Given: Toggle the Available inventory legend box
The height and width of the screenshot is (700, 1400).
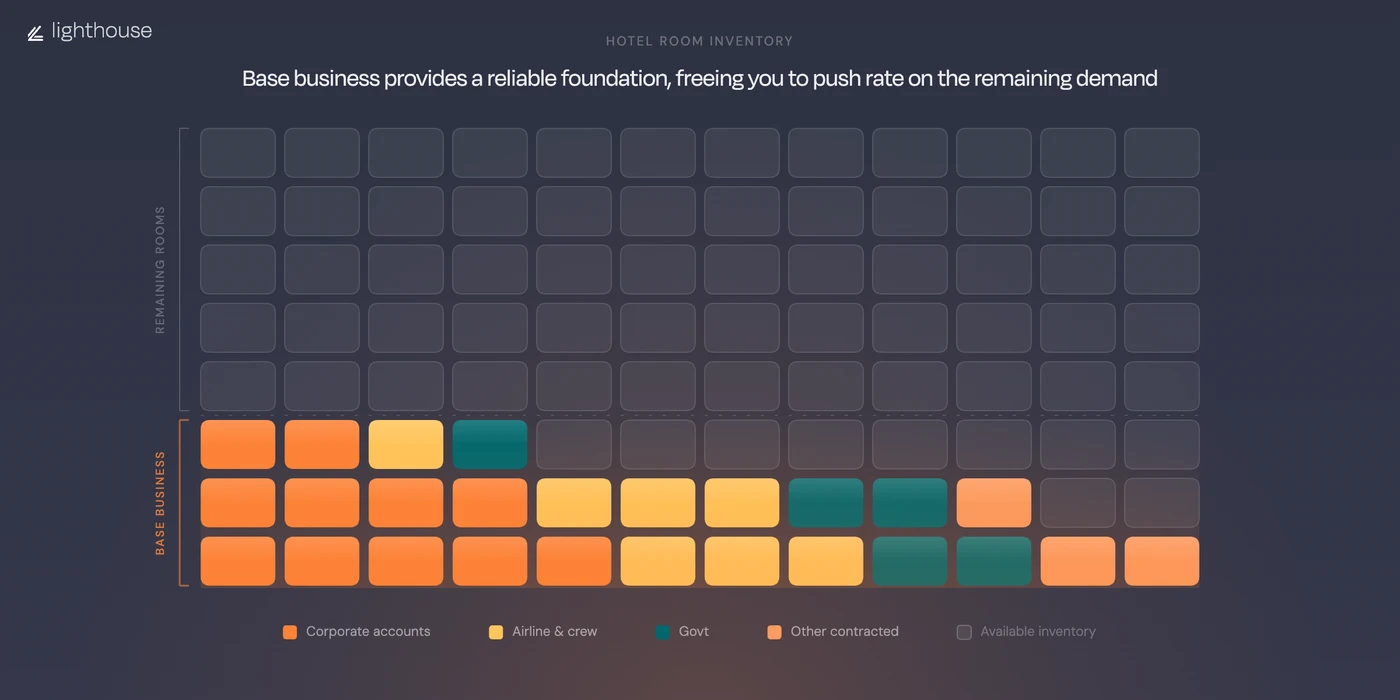Looking at the screenshot, I should [x=964, y=632].
